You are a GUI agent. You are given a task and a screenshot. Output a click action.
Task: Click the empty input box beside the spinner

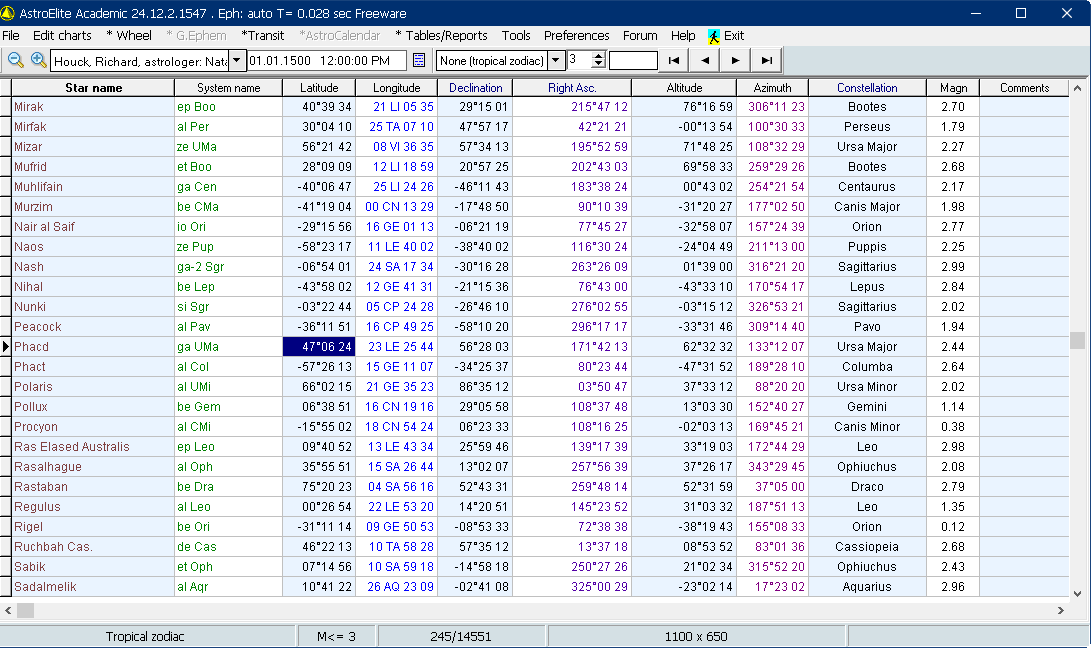632,61
